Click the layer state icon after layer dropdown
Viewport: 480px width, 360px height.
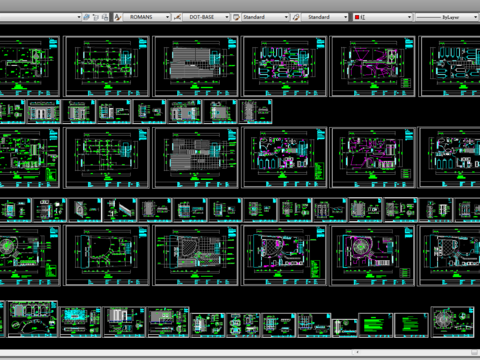click(87, 17)
